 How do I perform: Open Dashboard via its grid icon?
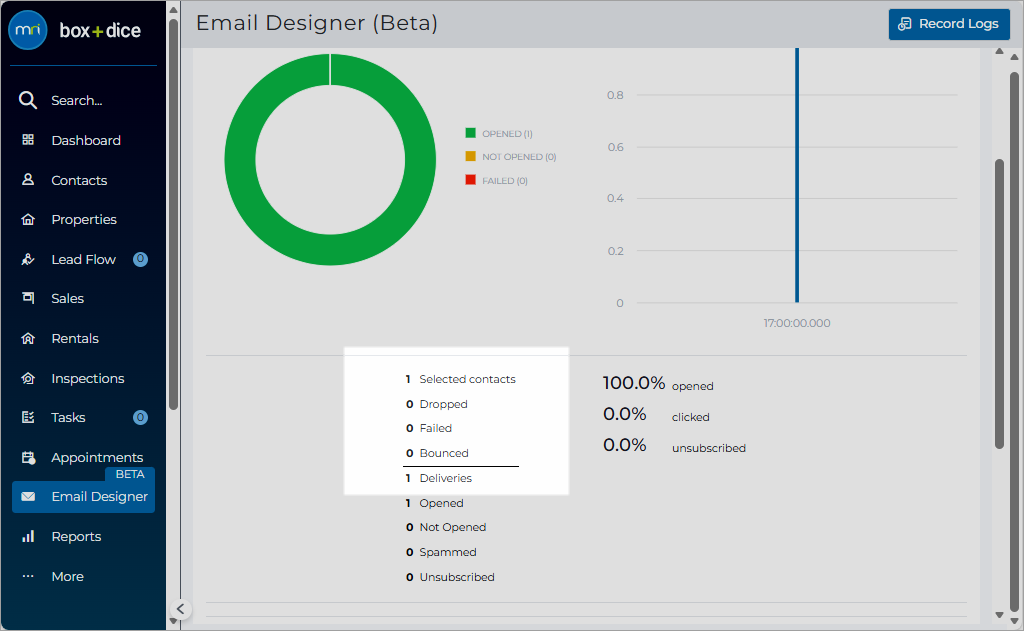point(28,140)
